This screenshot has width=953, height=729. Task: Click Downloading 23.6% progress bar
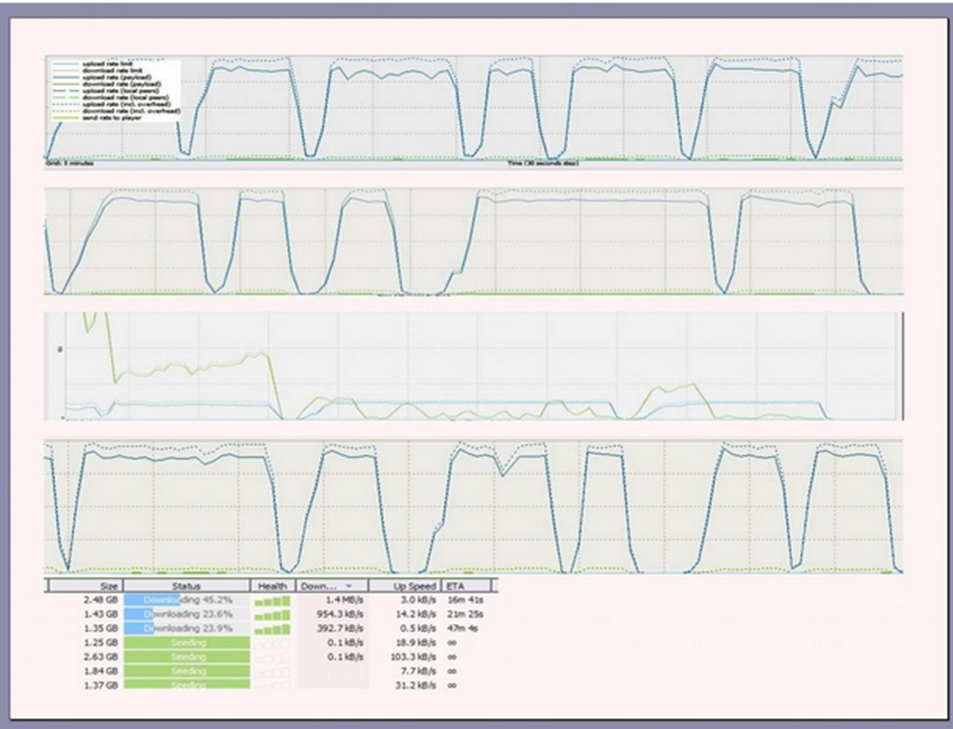[187, 614]
